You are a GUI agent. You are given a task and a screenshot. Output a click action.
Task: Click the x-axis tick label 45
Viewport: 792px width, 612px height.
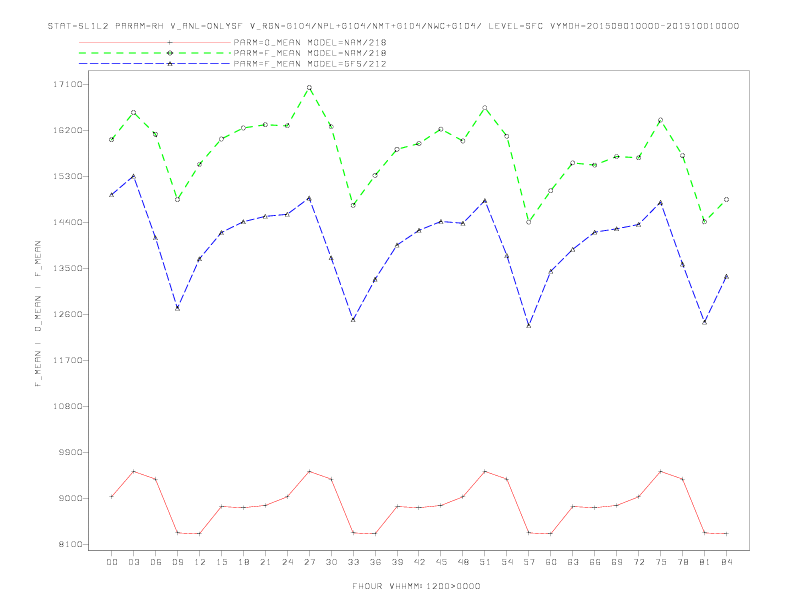coord(441,562)
